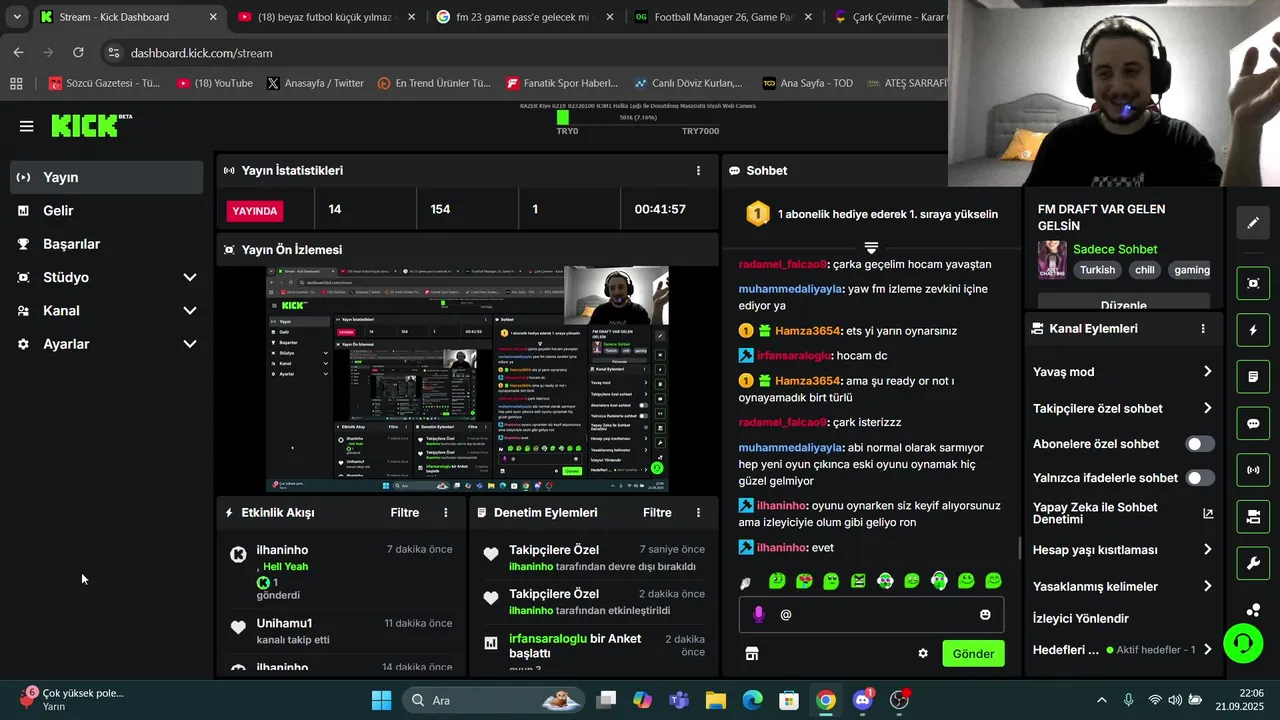Click the Turkish tag under Sadece Sohbet
This screenshot has width=1280, height=720.
click(x=1097, y=270)
